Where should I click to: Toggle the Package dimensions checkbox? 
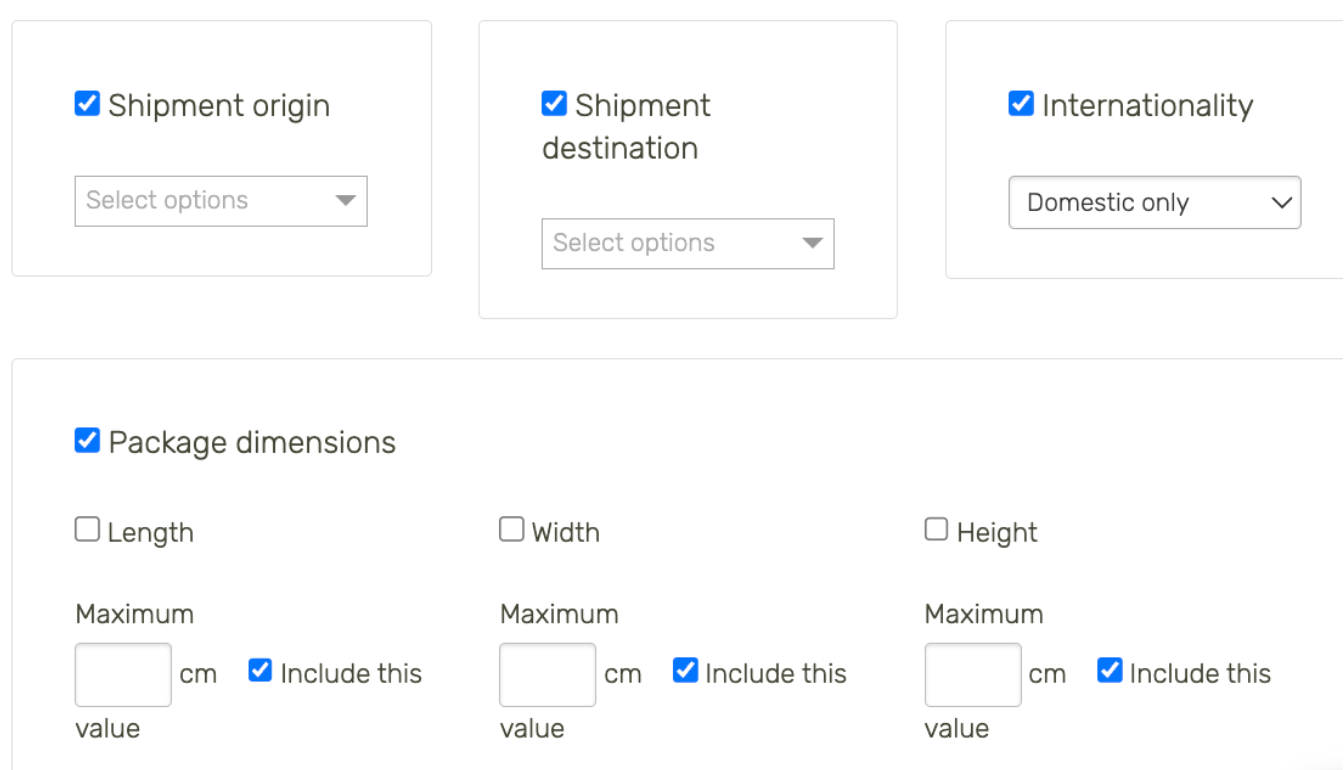pyautogui.click(x=87, y=441)
